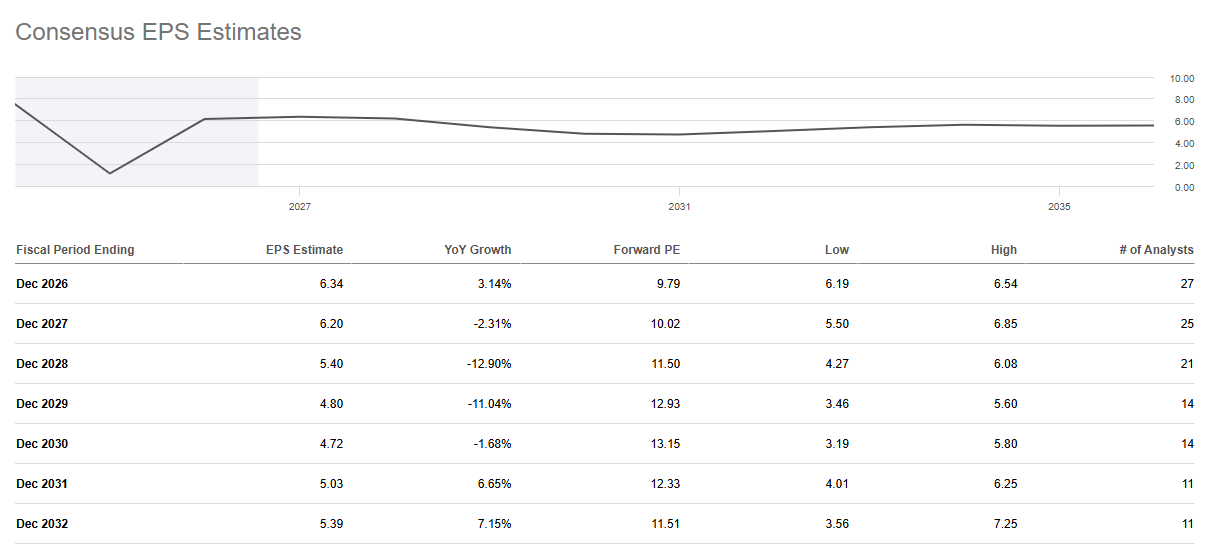Image resolution: width=1207 pixels, height=547 pixels.
Task: Click the Fiscal Period Ending column header
Action: [x=75, y=250]
